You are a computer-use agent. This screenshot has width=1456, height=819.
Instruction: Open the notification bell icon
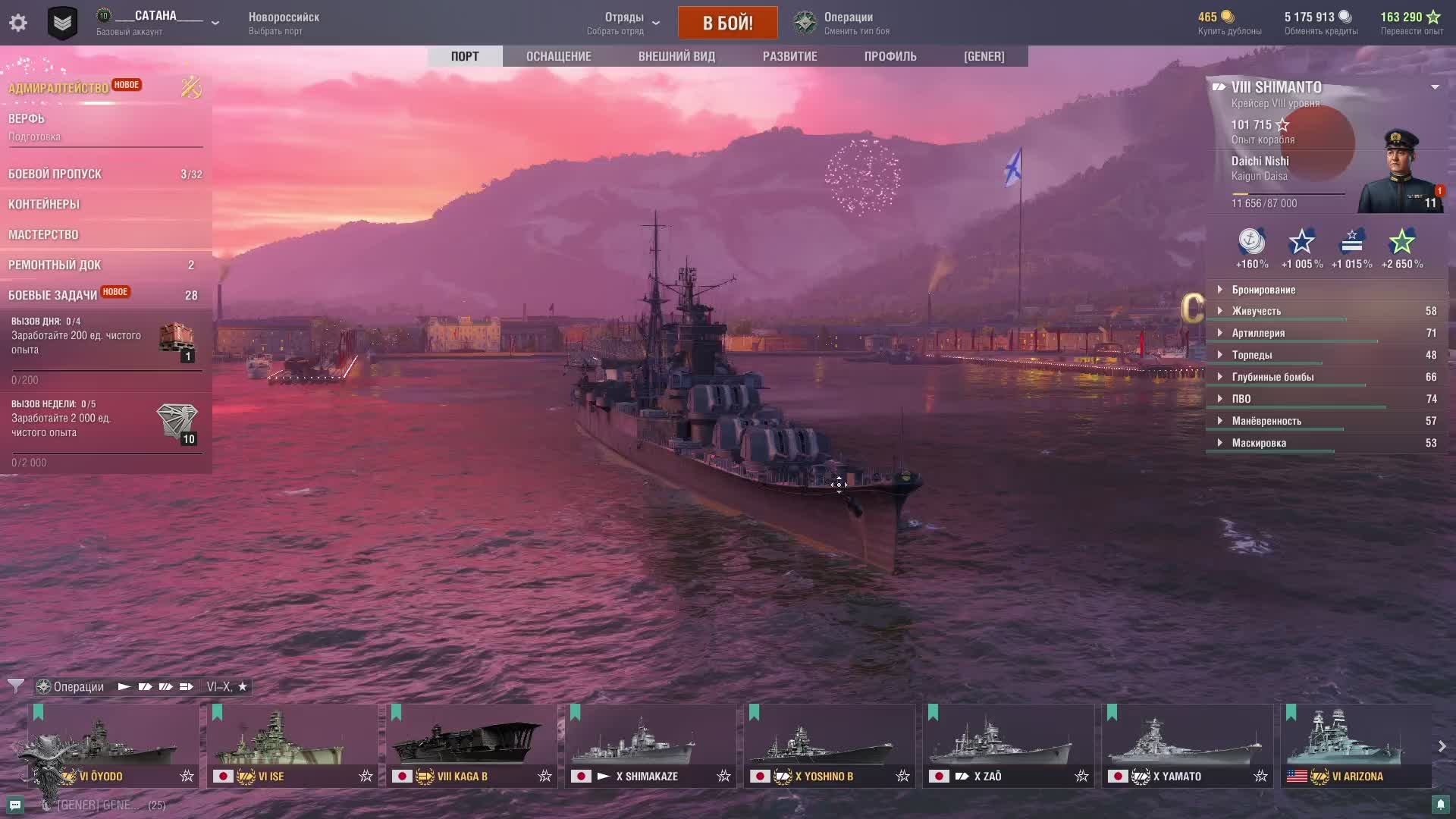coord(1441,805)
